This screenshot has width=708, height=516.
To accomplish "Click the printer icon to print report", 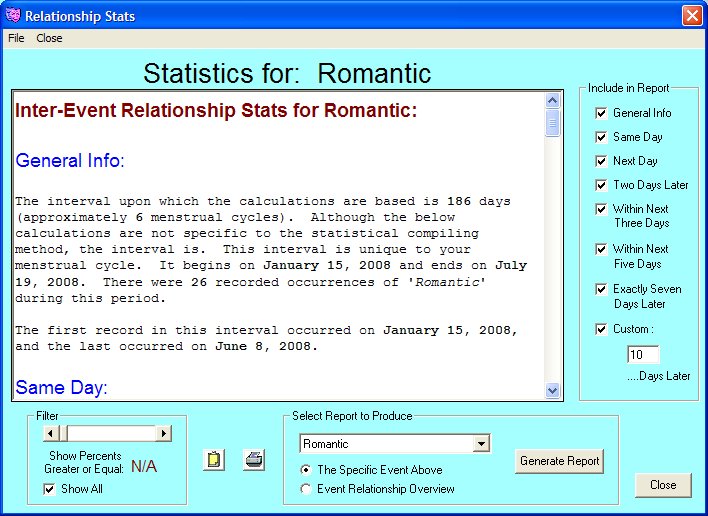I will tap(254, 460).
